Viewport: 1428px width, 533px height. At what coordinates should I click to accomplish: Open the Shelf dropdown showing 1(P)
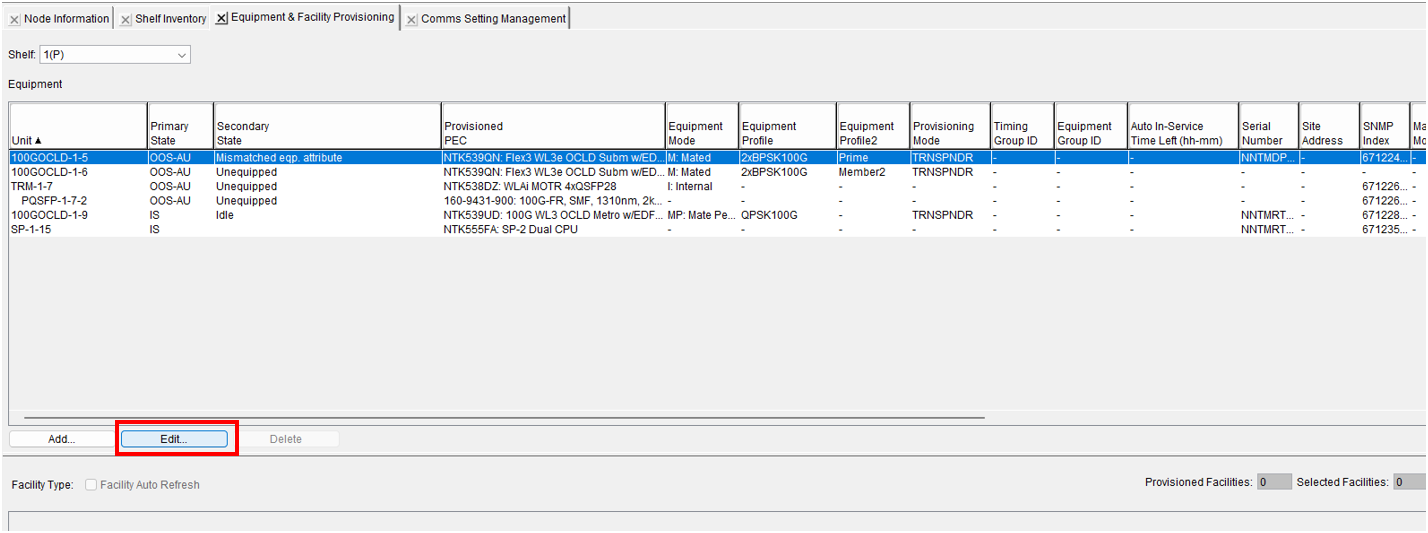click(x=115, y=55)
